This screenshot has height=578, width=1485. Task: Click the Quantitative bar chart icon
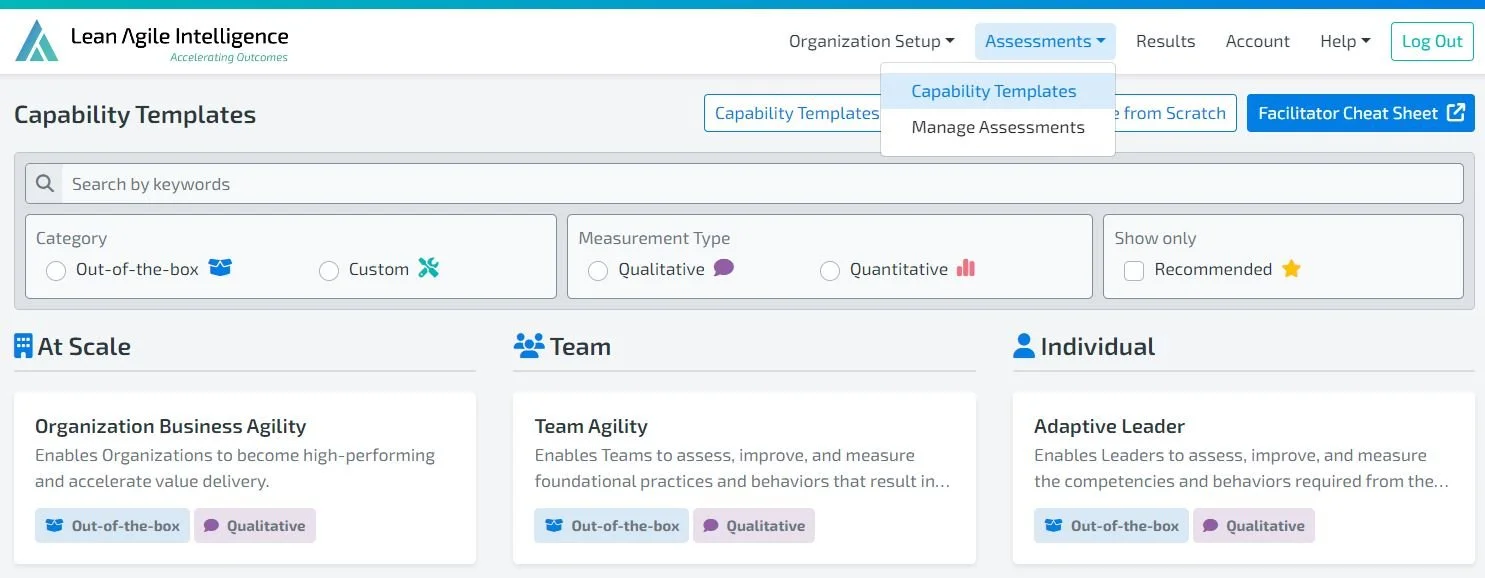[x=966, y=268]
